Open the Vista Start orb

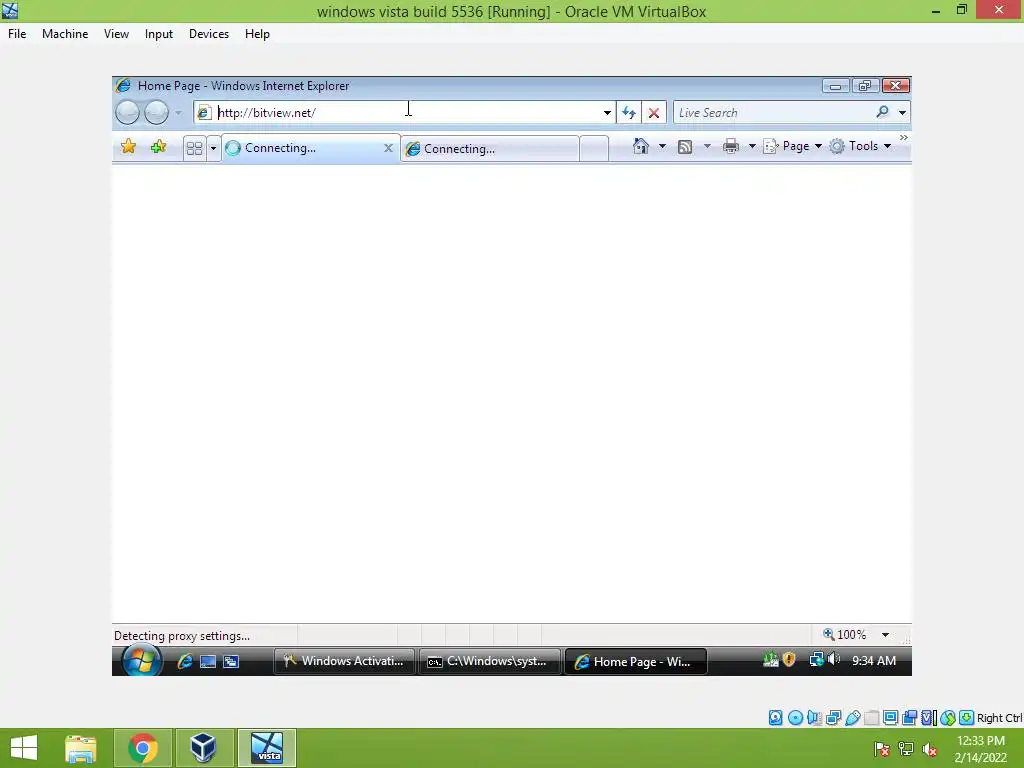pos(142,660)
